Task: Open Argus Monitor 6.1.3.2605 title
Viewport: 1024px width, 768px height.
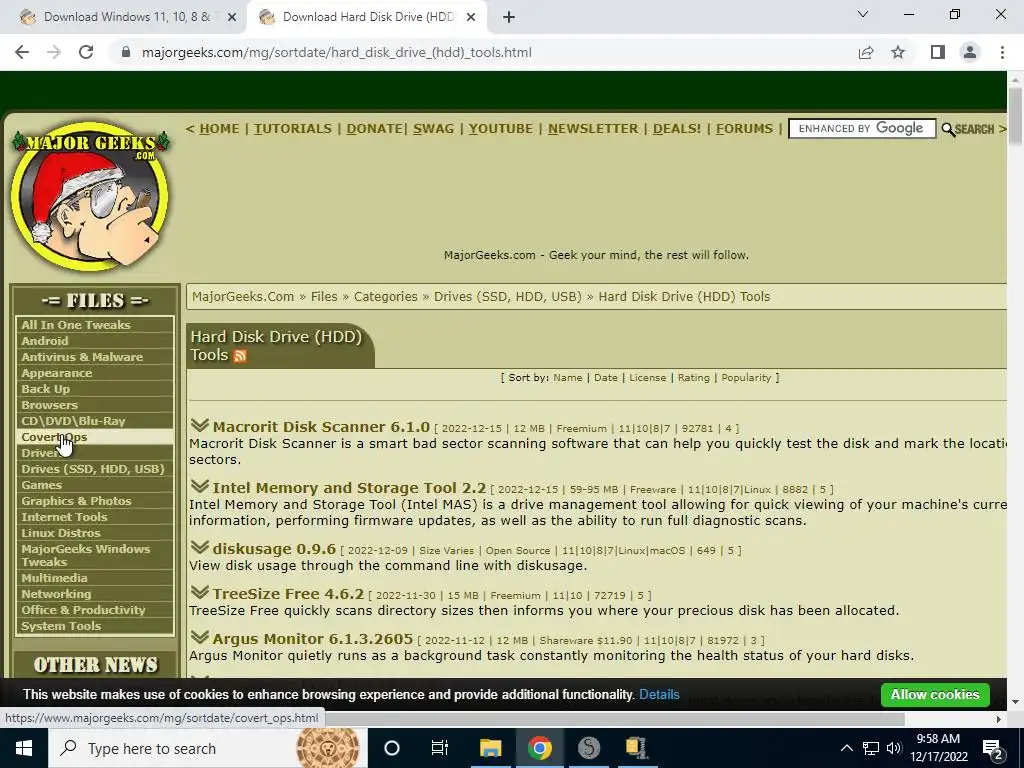Action: 313,639
